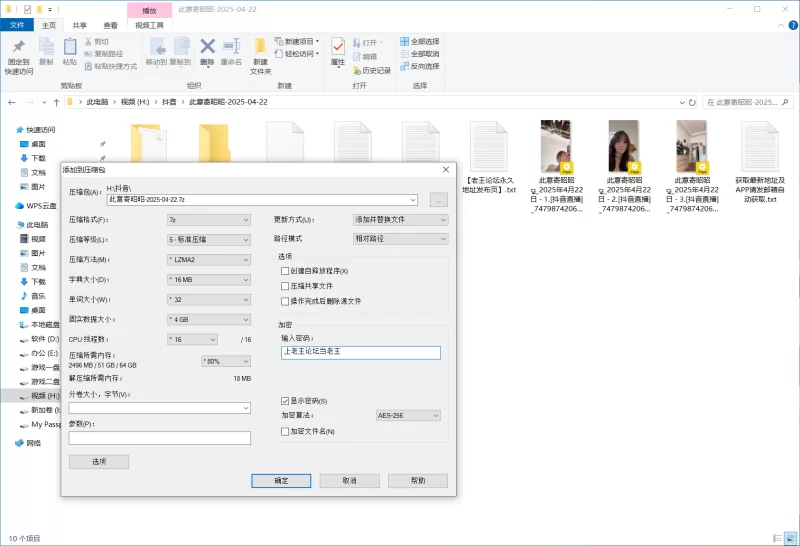
Task: Click the Properties (属性) ribbon icon
Action: tap(338, 52)
